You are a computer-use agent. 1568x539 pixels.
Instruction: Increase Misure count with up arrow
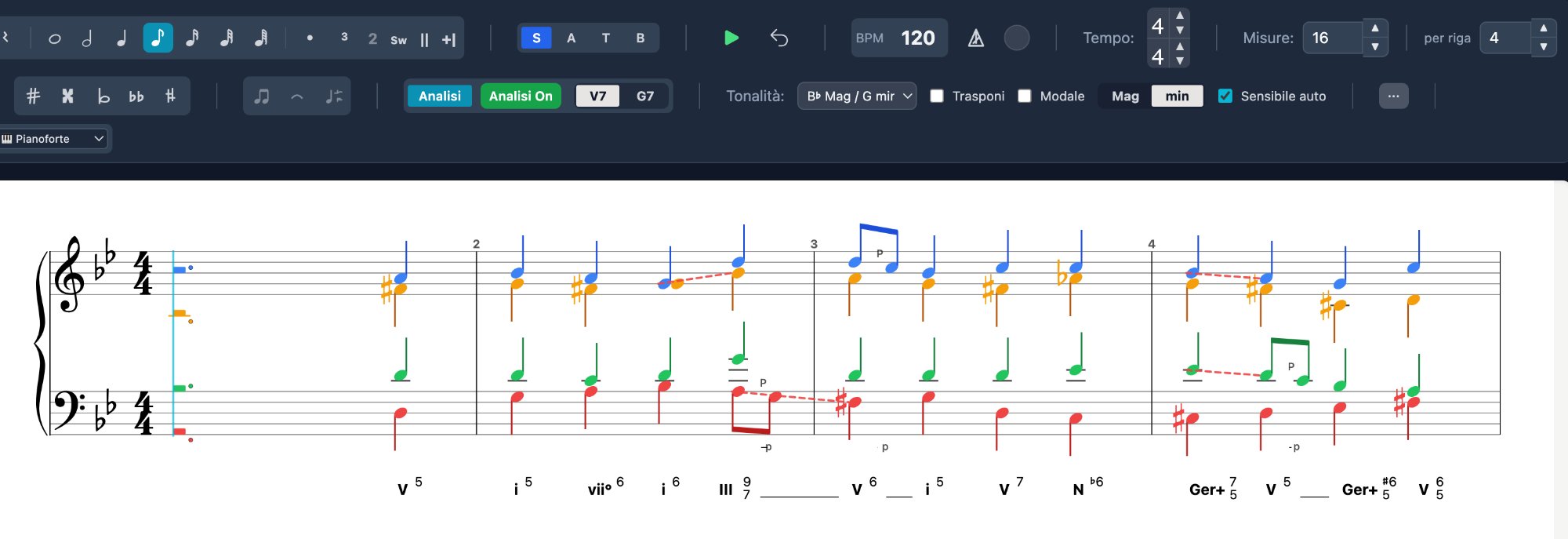1375,28
